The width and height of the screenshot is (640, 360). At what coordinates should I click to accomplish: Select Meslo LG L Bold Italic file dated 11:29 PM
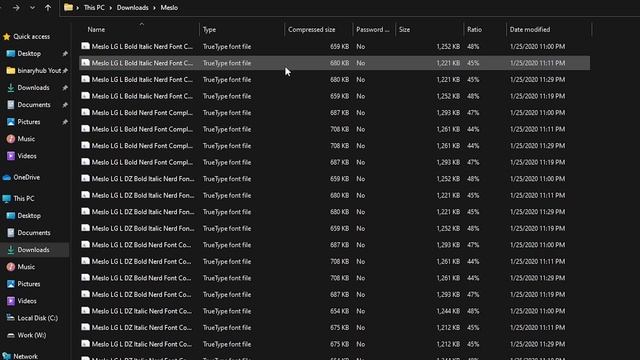[x=334, y=80]
